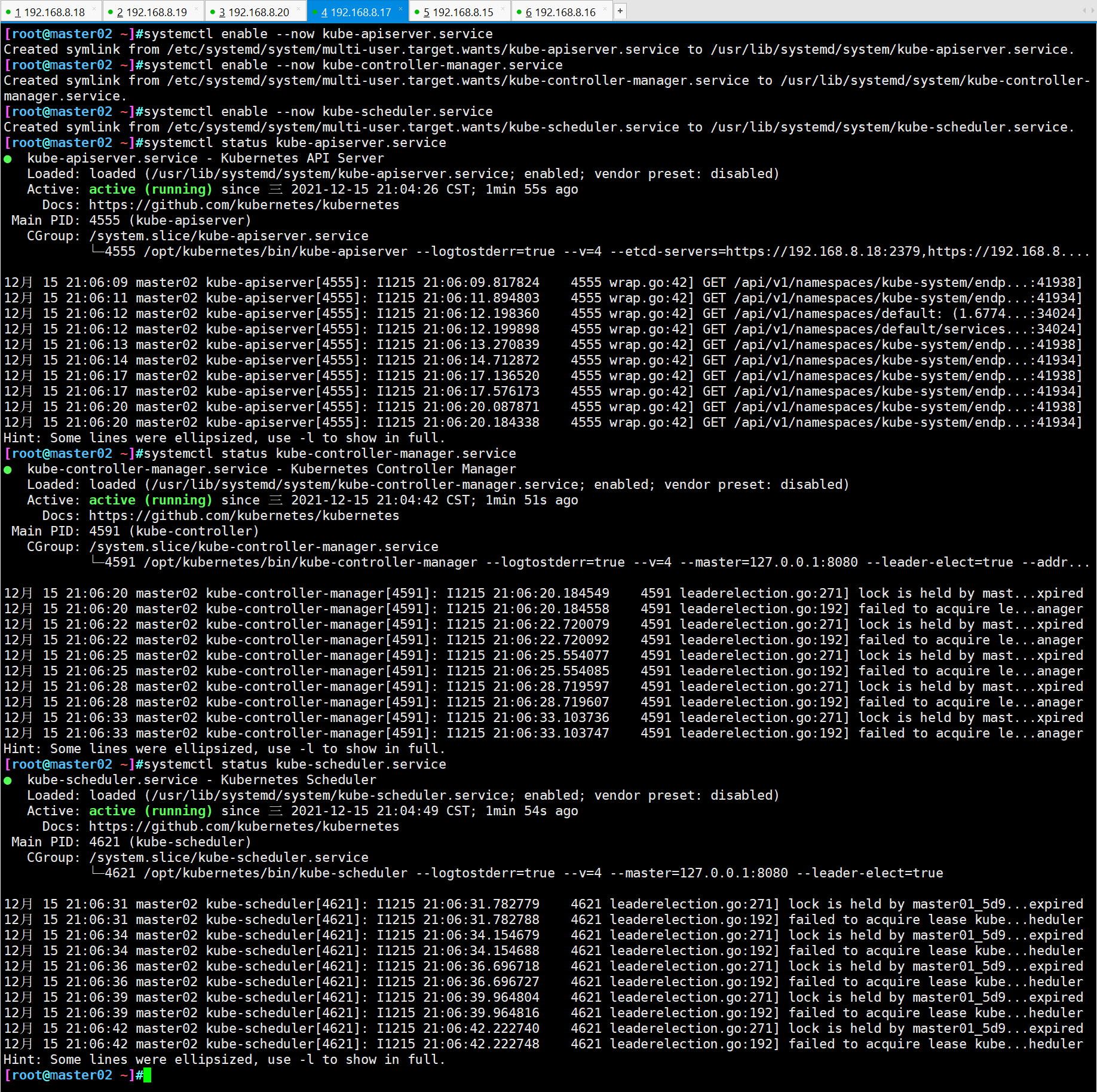Switch to session tab 6 192.168.8.16
Image resolution: width=1097 pixels, height=1092 pixels.
(561, 12)
